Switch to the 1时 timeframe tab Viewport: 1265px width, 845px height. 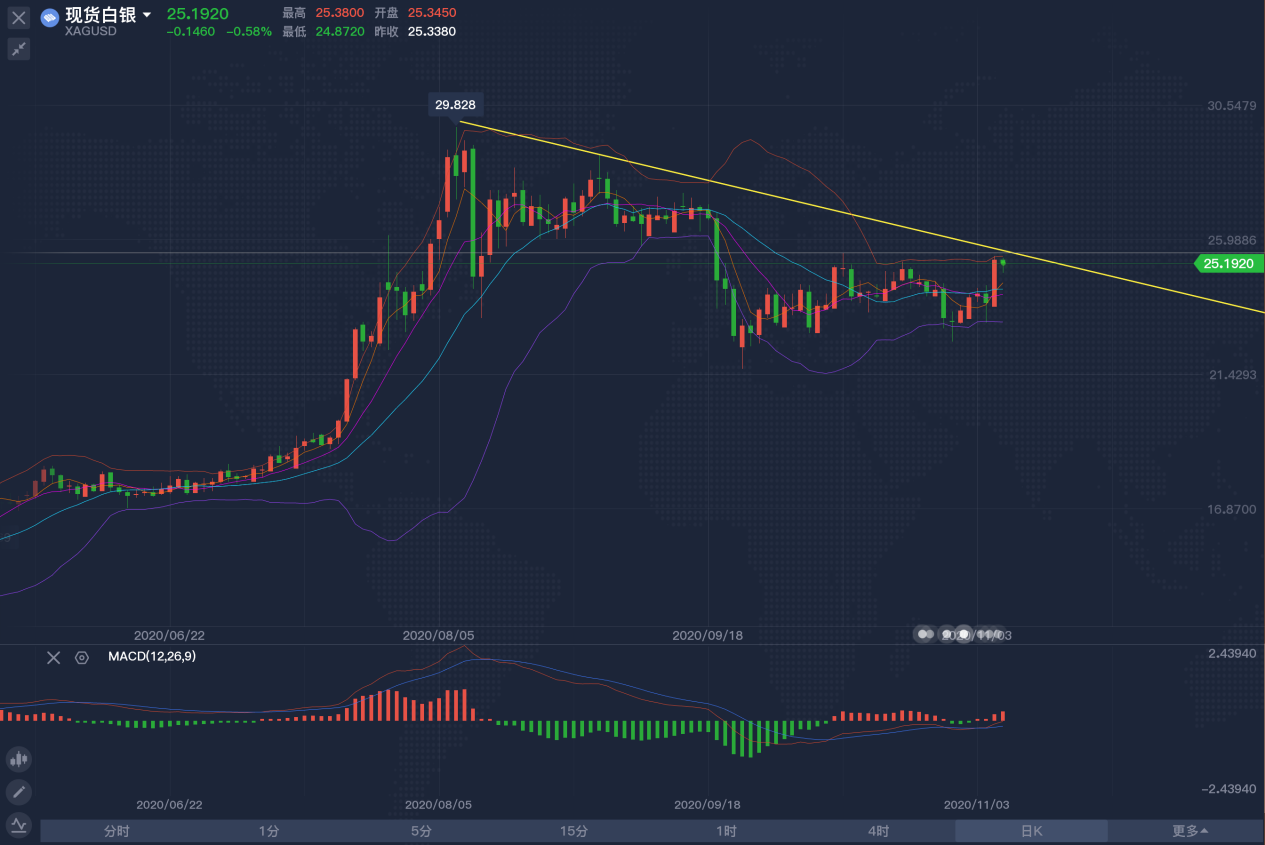pyautogui.click(x=726, y=831)
